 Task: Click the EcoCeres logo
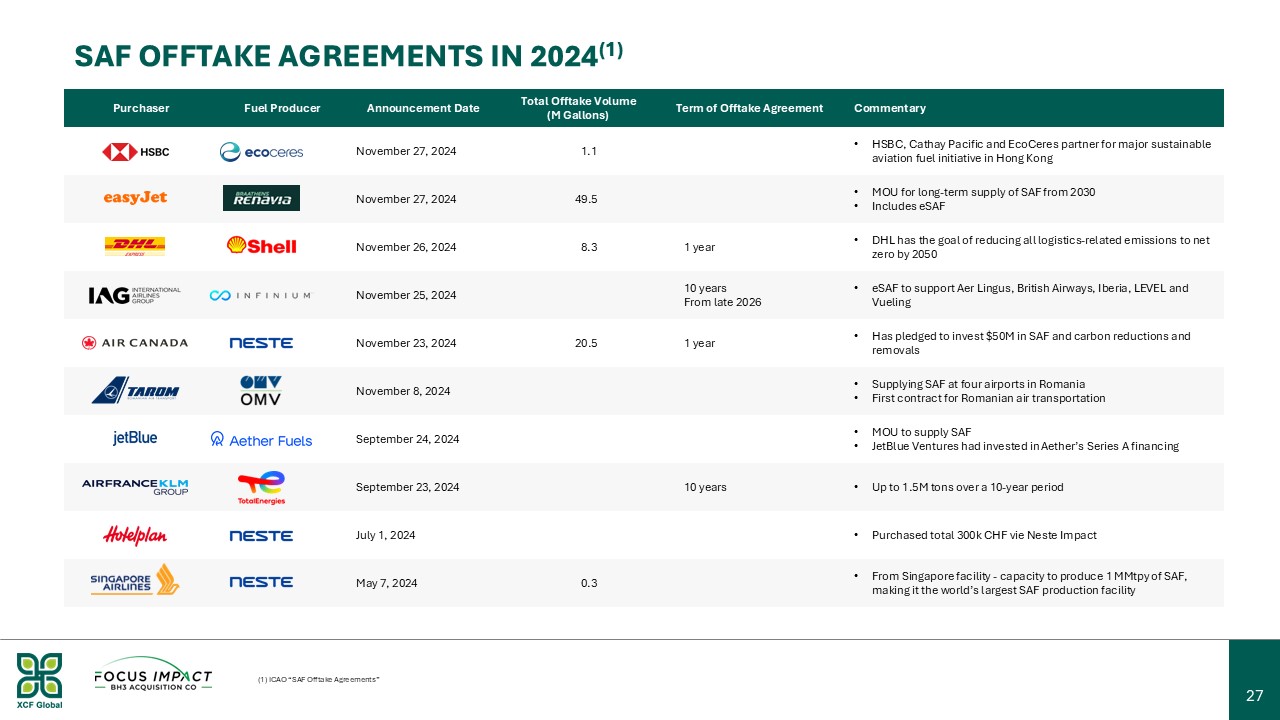coord(261,152)
